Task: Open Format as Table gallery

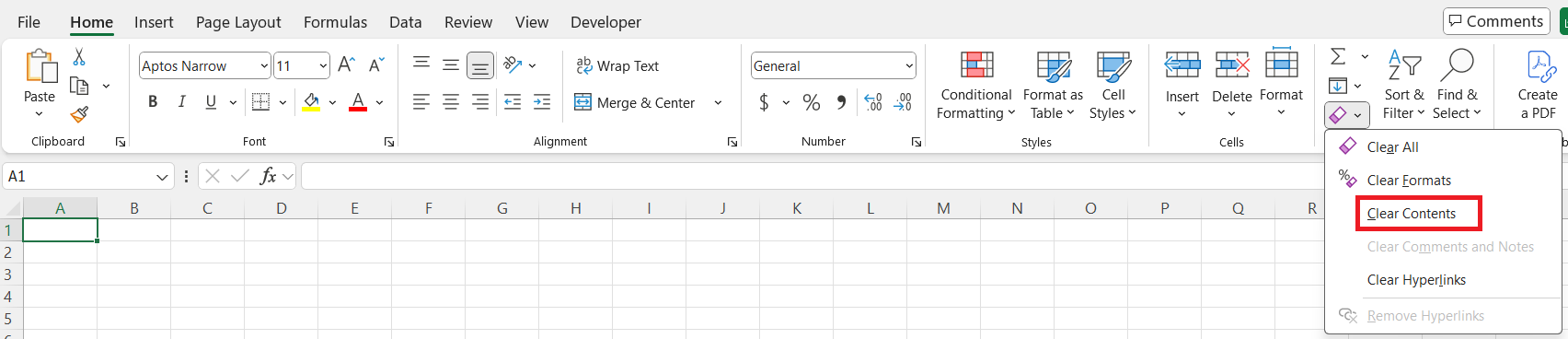Action: click(1053, 86)
